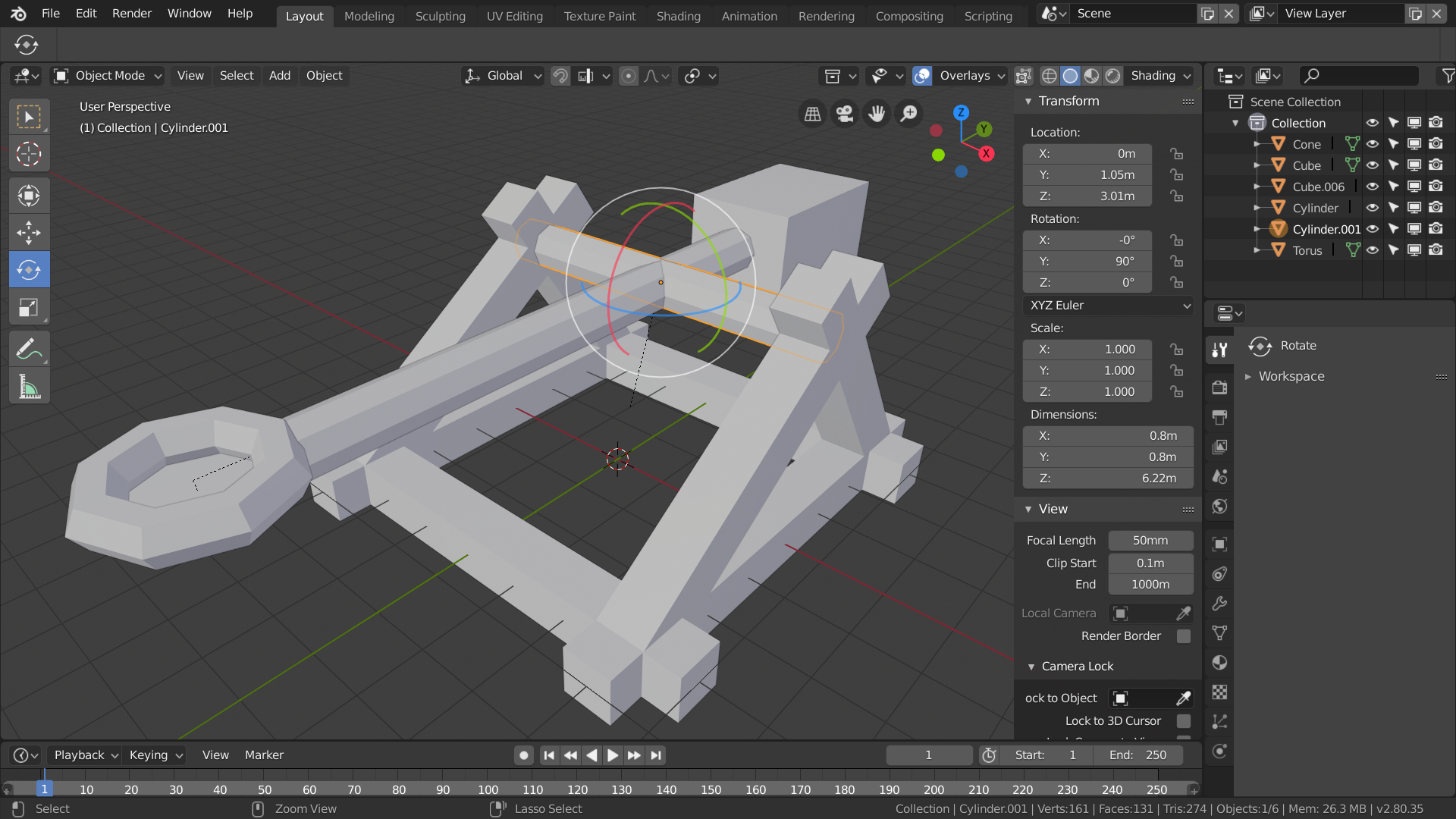Enable Lock to 3D Cursor checkbox
Screen dimensions: 1456x819
pyautogui.click(x=1183, y=721)
